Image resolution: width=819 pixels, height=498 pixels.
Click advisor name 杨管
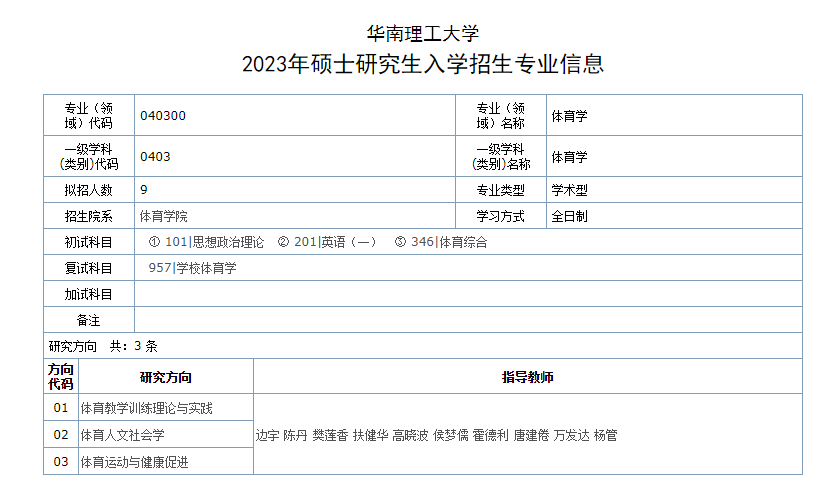pos(605,435)
